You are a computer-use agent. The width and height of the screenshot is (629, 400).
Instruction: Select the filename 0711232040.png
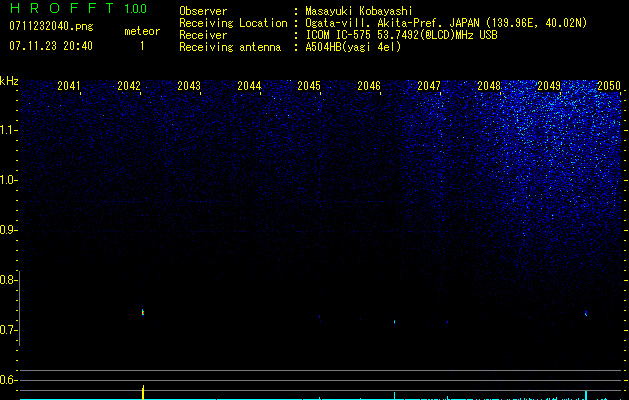click(x=51, y=26)
